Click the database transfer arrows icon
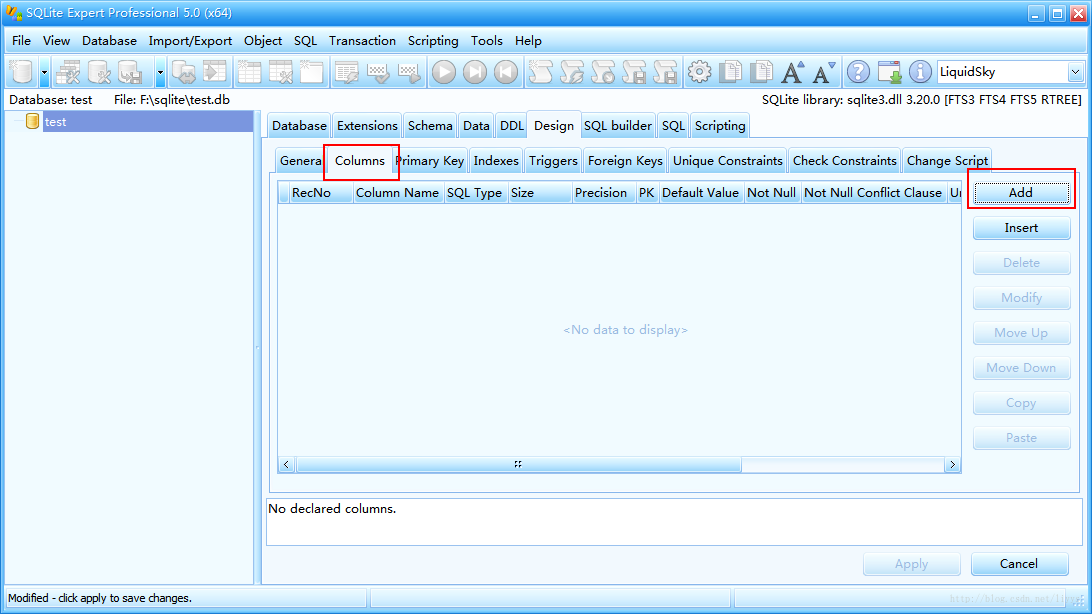The height and width of the screenshot is (614, 1092). pyautogui.click(x=184, y=72)
